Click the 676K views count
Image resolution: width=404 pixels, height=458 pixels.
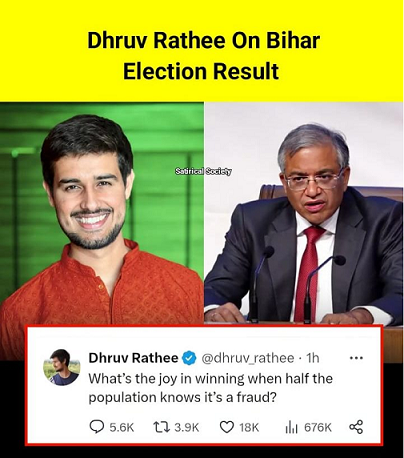pos(318,427)
